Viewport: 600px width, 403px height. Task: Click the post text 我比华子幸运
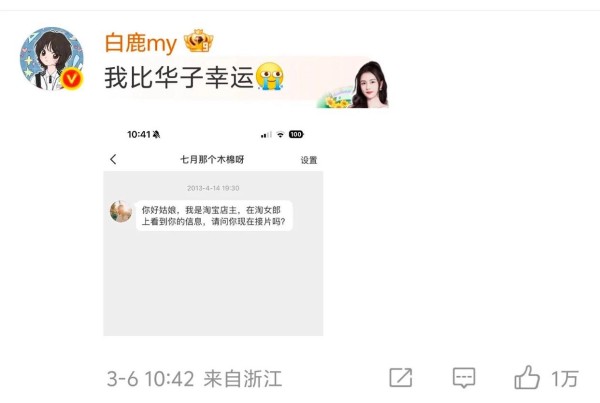[179, 77]
